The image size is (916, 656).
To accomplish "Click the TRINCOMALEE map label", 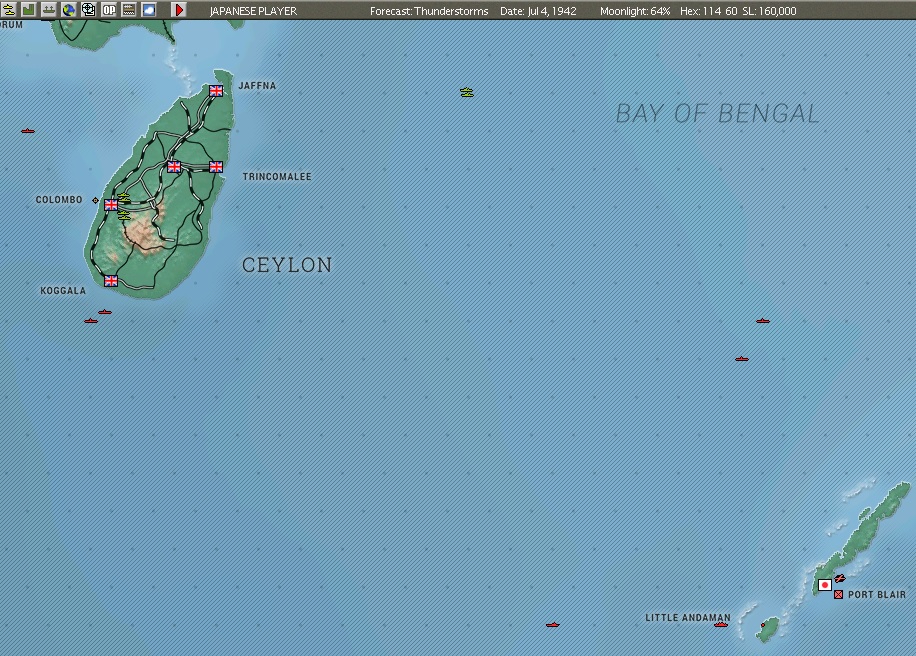I will point(277,176).
